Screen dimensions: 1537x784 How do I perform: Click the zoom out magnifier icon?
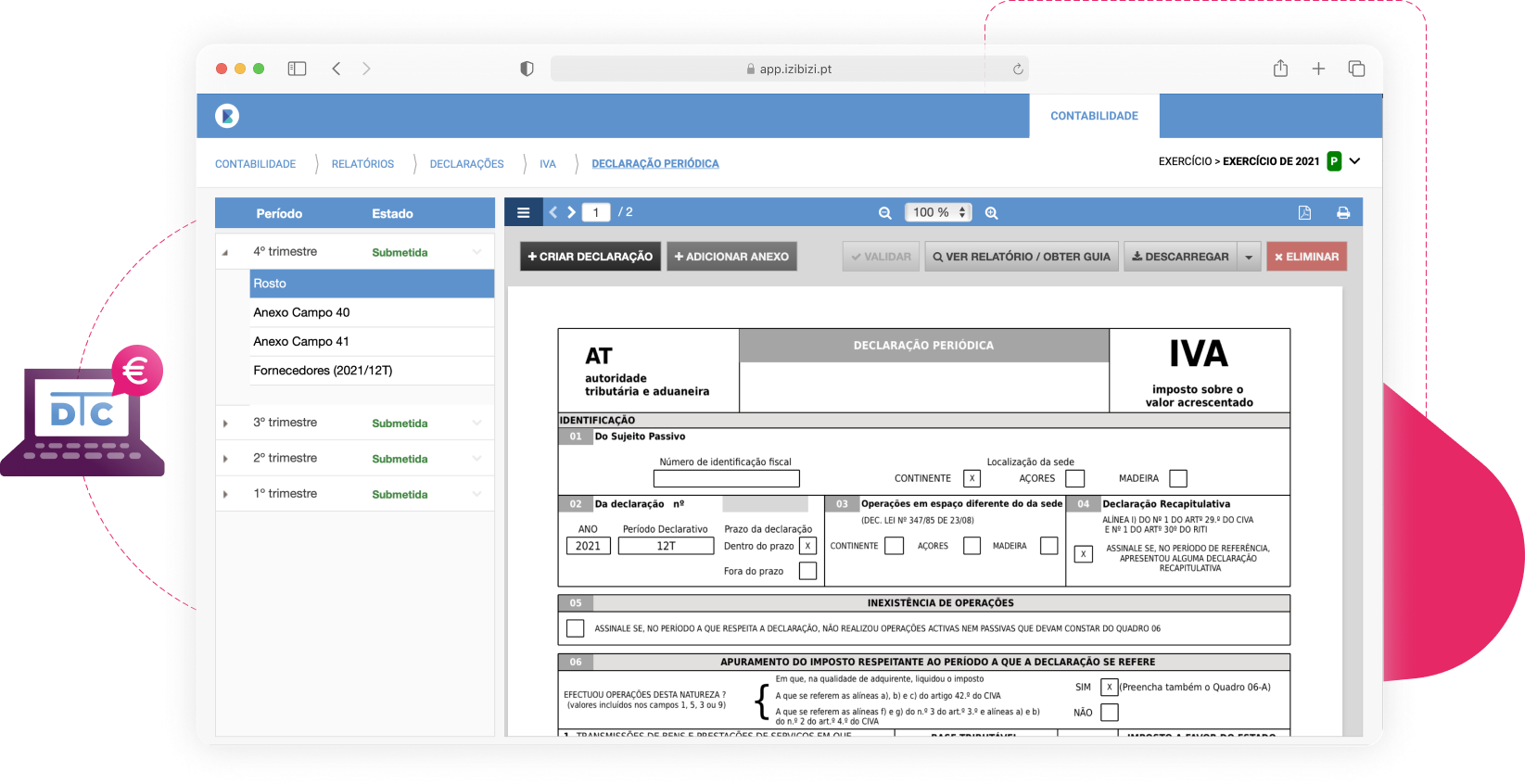pyautogui.click(x=885, y=213)
